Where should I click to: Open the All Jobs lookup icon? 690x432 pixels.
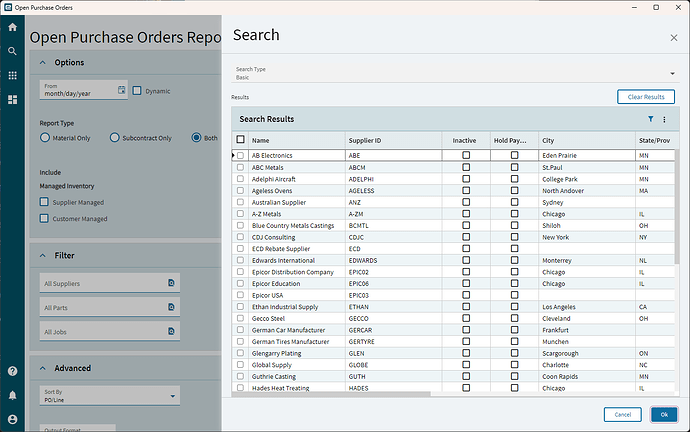171,331
